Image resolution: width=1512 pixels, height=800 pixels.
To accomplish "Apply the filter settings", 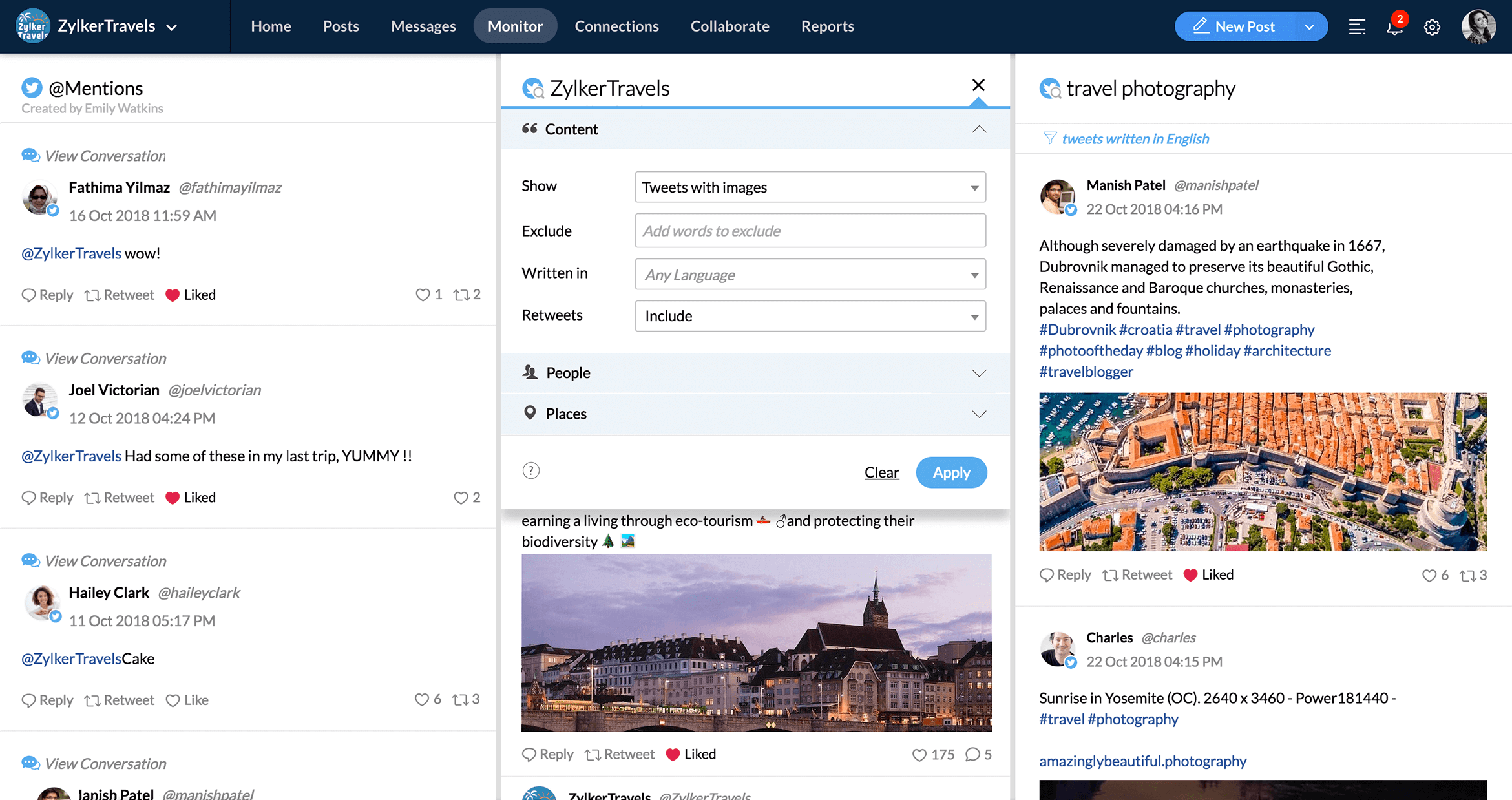I will pos(951,472).
